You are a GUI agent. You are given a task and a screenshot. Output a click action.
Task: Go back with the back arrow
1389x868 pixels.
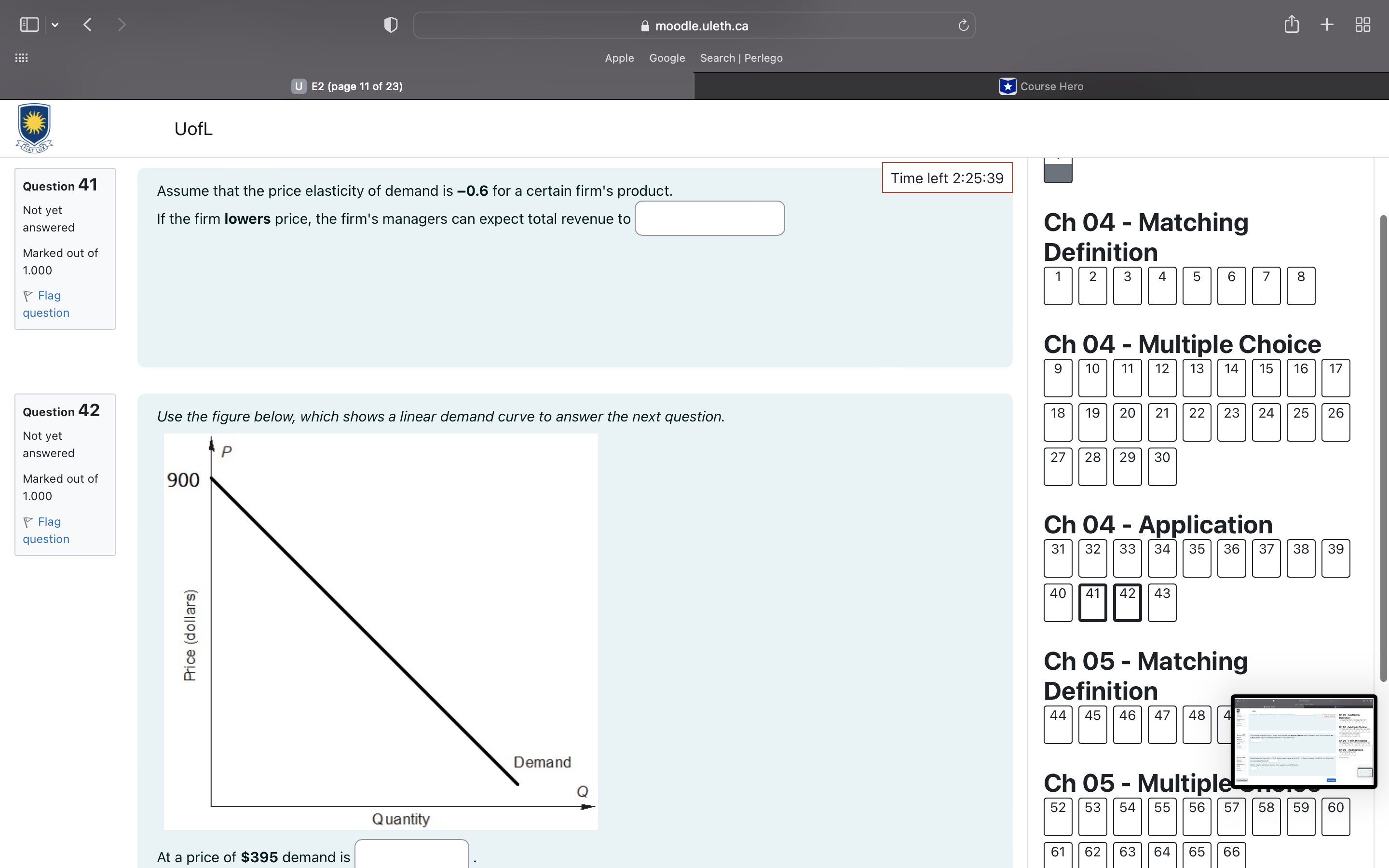point(88,25)
